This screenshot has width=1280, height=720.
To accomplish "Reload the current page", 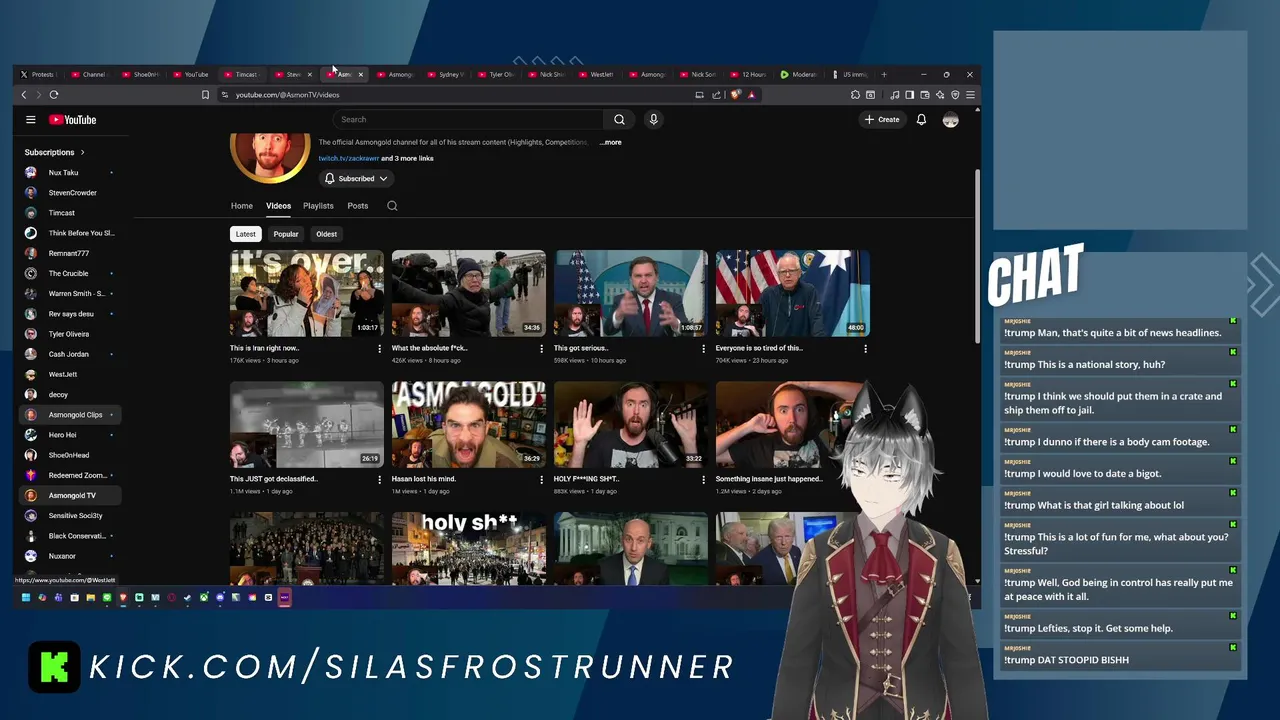I will tap(54, 95).
